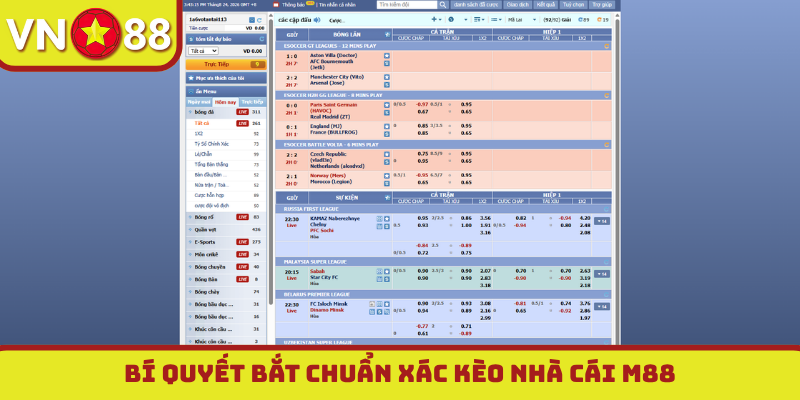The width and height of the screenshot is (800, 400).
Task: Expand the 'Quần vợt' sport category
Action: click(x=226, y=230)
